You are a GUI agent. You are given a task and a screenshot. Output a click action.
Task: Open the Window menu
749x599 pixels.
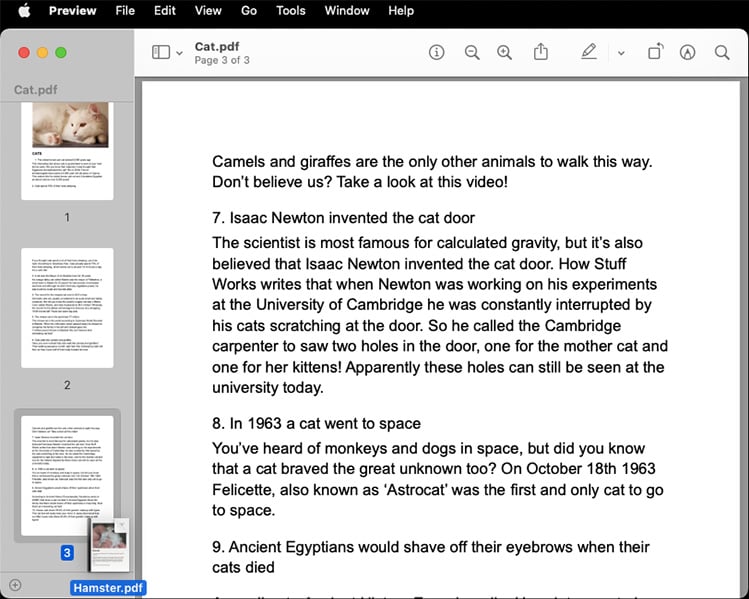pos(347,11)
